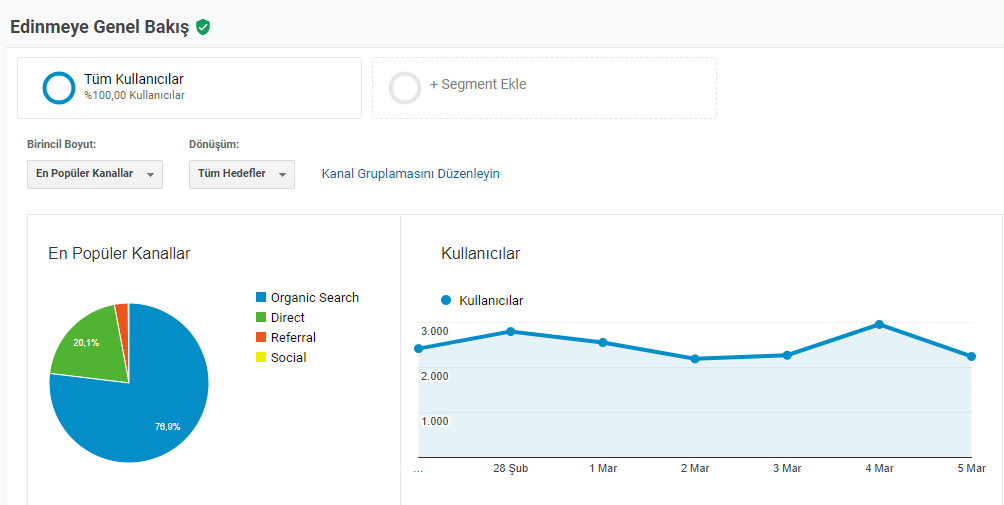Click the green Direct legend swatch

tap(261, 317)
